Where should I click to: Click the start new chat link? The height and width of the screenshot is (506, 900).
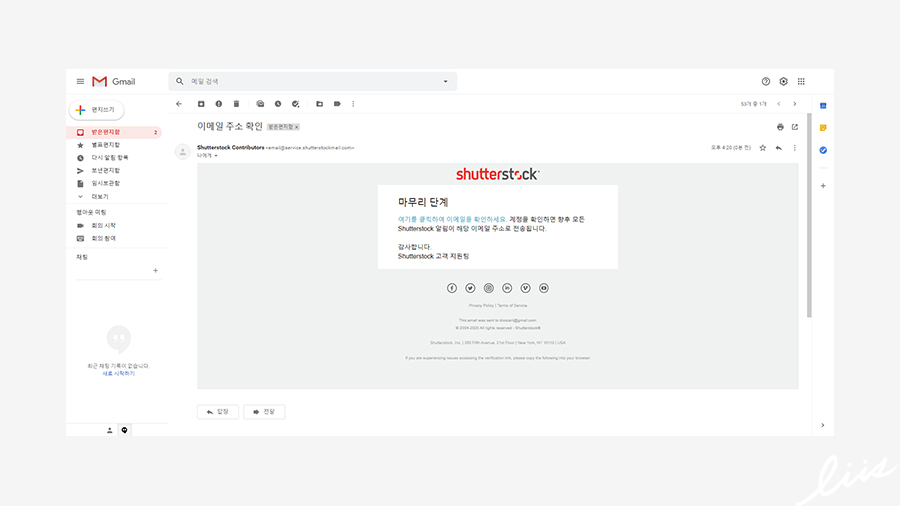point(119,373)
